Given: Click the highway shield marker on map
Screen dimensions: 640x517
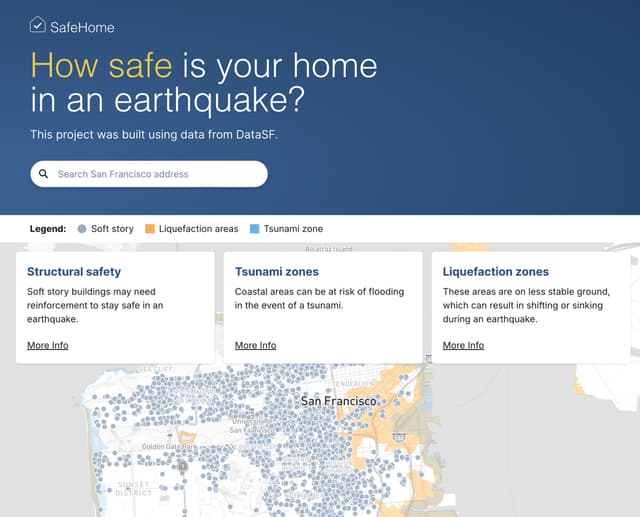Looking at the screenshot, I should coord(182,466).
